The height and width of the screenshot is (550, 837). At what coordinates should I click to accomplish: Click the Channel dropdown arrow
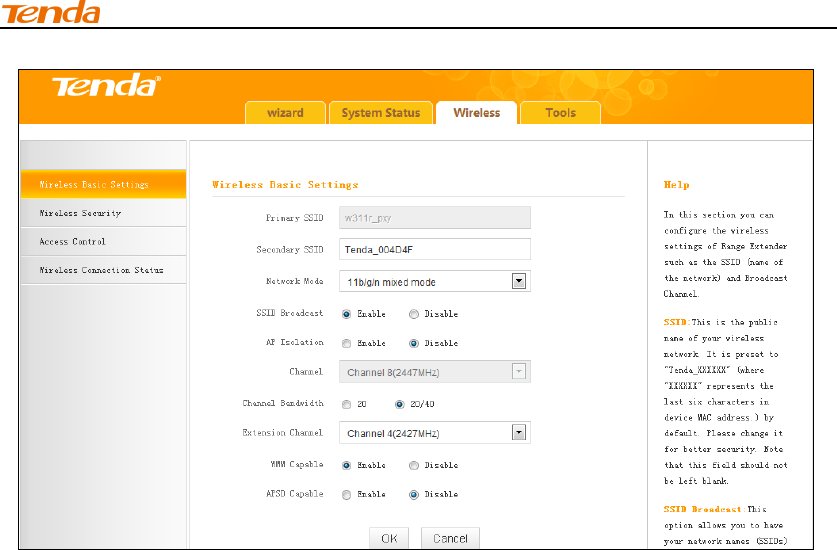click(518, 372)
